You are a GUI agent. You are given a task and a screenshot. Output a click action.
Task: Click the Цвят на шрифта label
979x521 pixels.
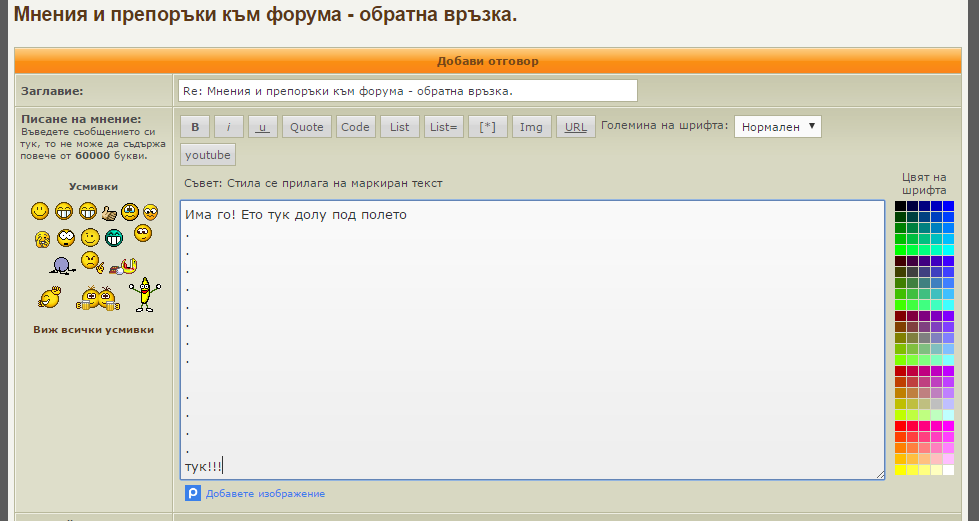coord(924,184)
